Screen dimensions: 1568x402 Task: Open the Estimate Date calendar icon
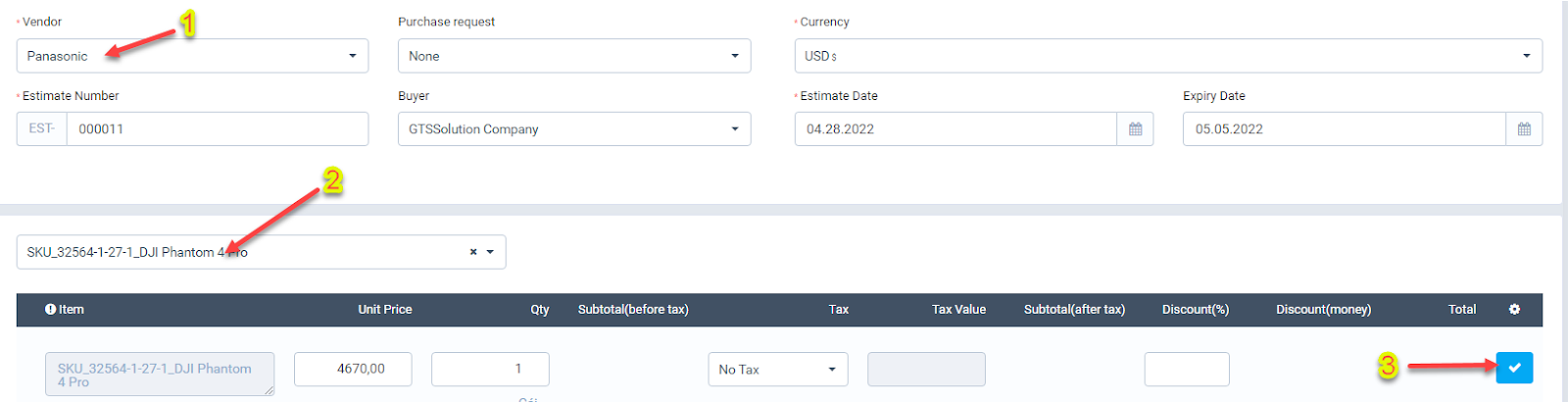point(1135,129)
